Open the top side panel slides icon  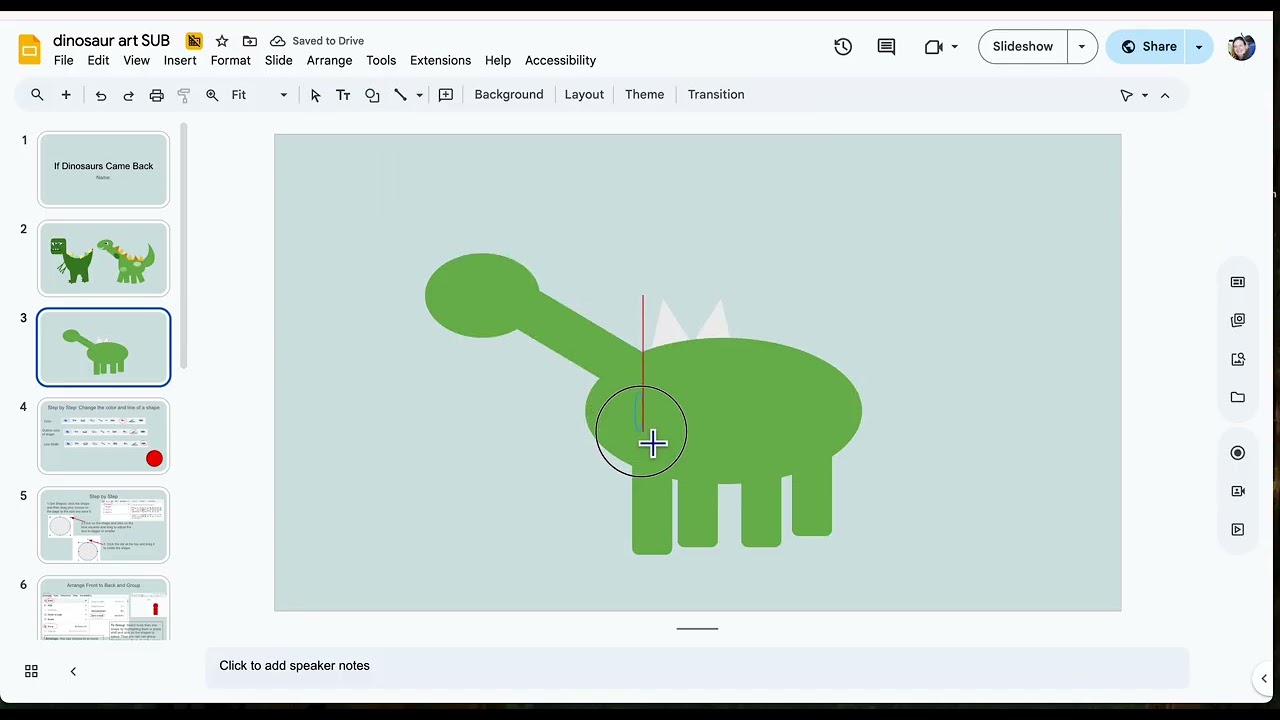click(1238, 282)
